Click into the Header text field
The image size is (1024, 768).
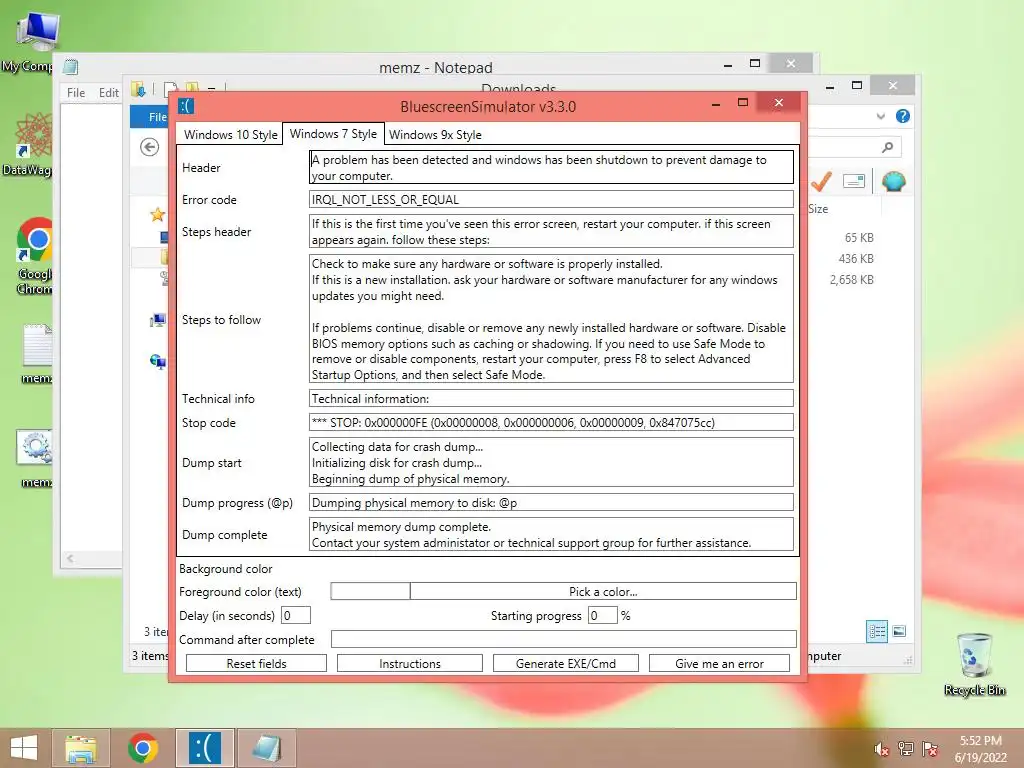click(x=551, y=167)
